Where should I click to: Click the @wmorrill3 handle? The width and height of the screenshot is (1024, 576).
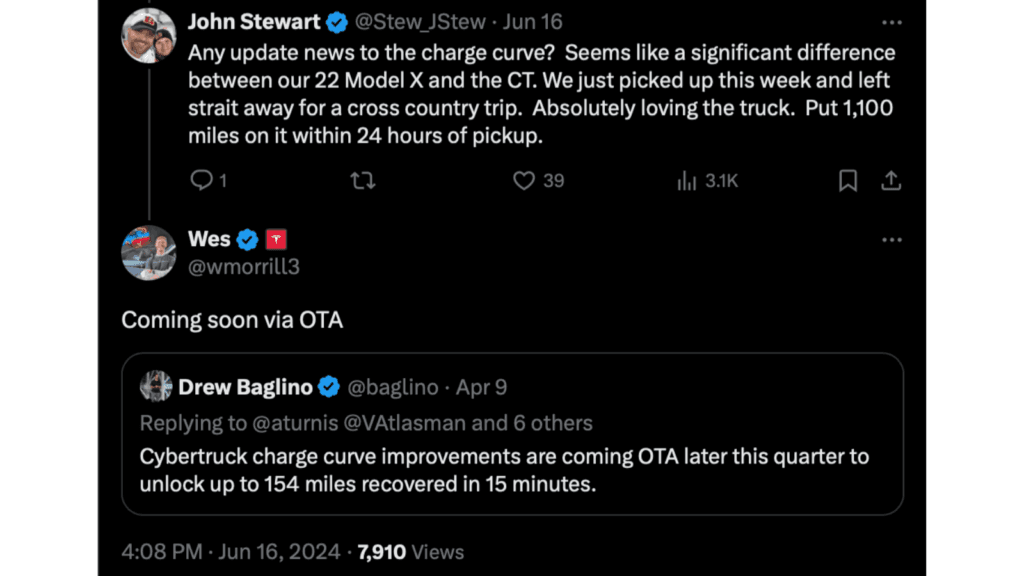[x=244, y=266]
